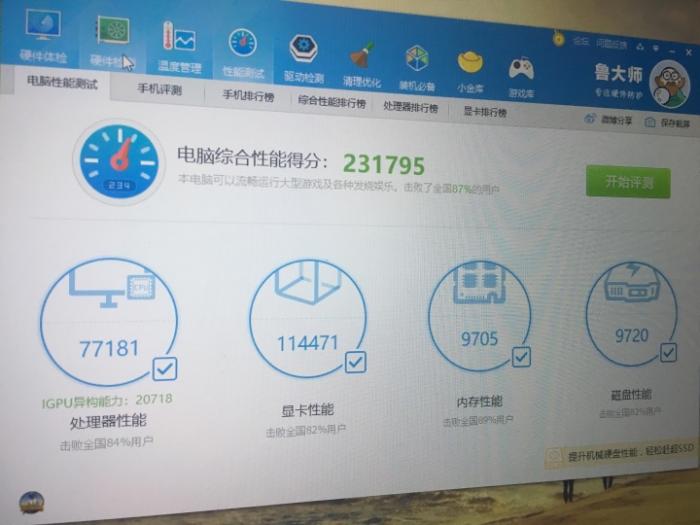Select the 处理器排行榜 tab

coord(410,107)
